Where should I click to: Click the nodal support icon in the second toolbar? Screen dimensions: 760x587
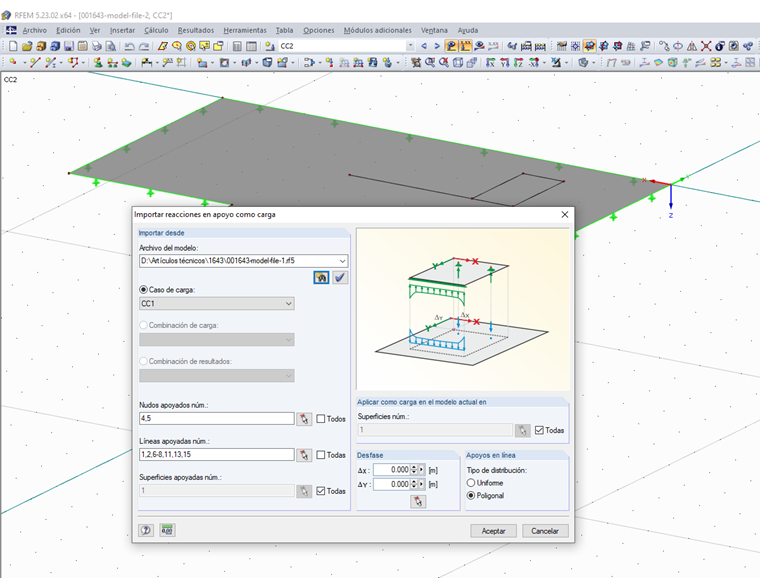pos(98,62)
